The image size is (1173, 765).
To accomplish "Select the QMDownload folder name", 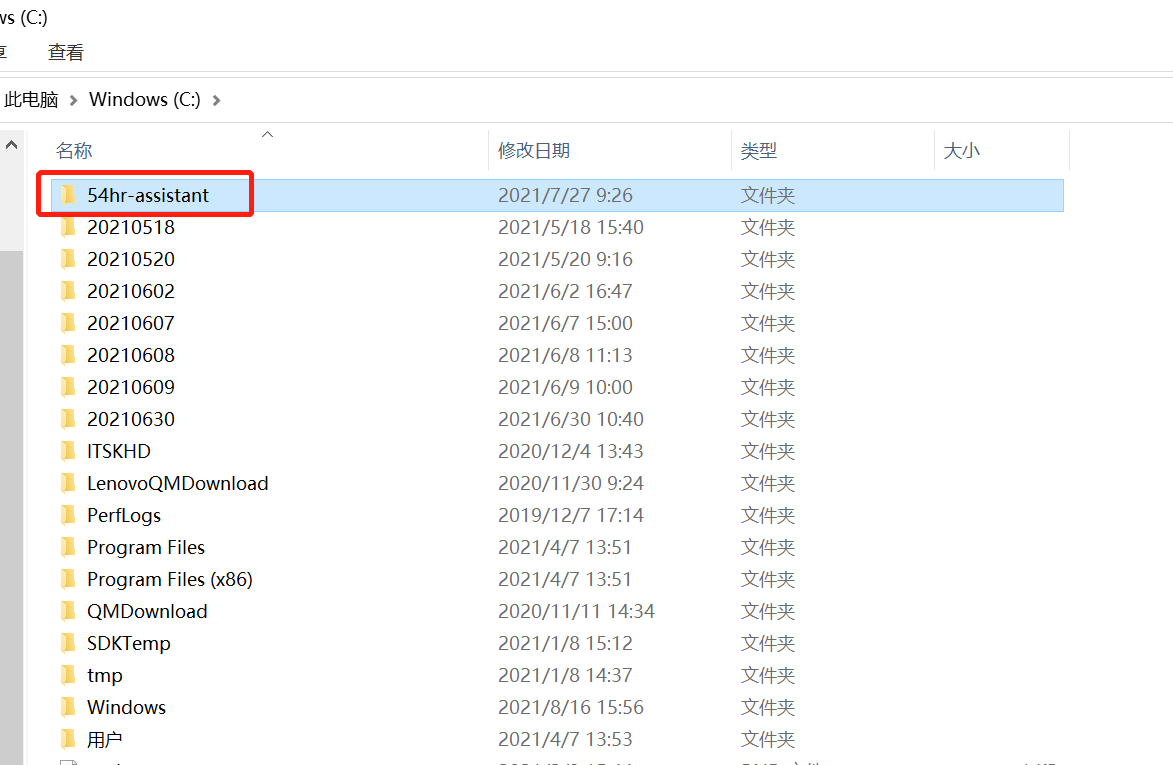I will [147, 611].
